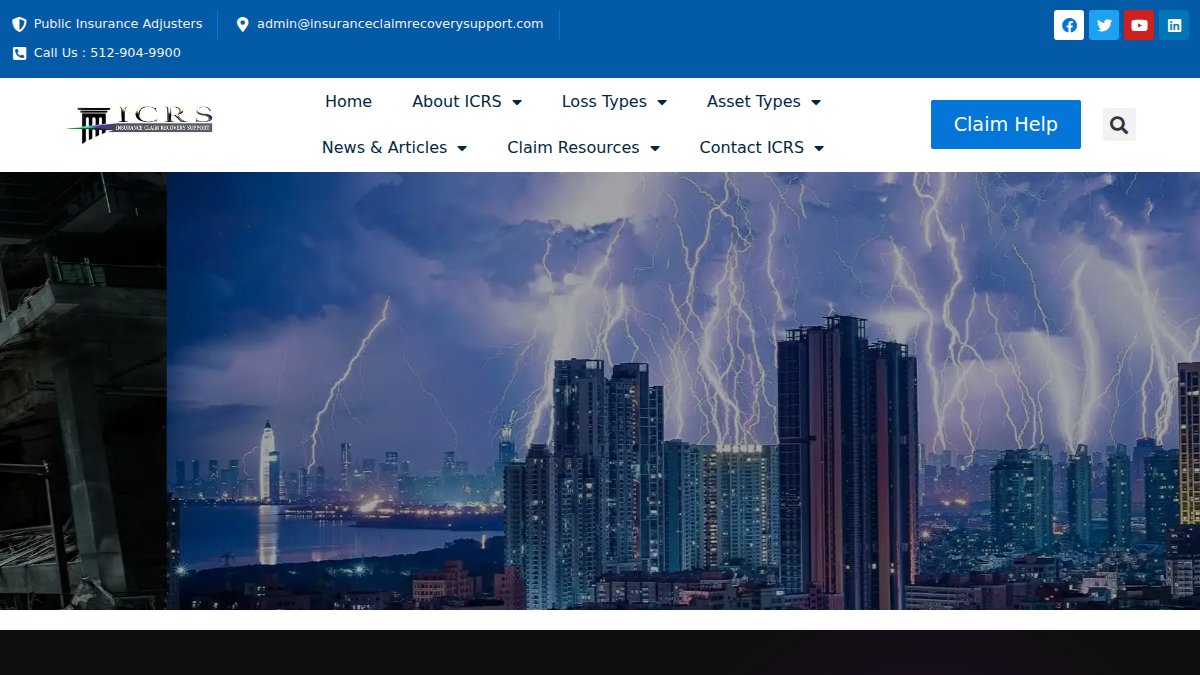Open the Facebook social icon

pos(1069,25)
